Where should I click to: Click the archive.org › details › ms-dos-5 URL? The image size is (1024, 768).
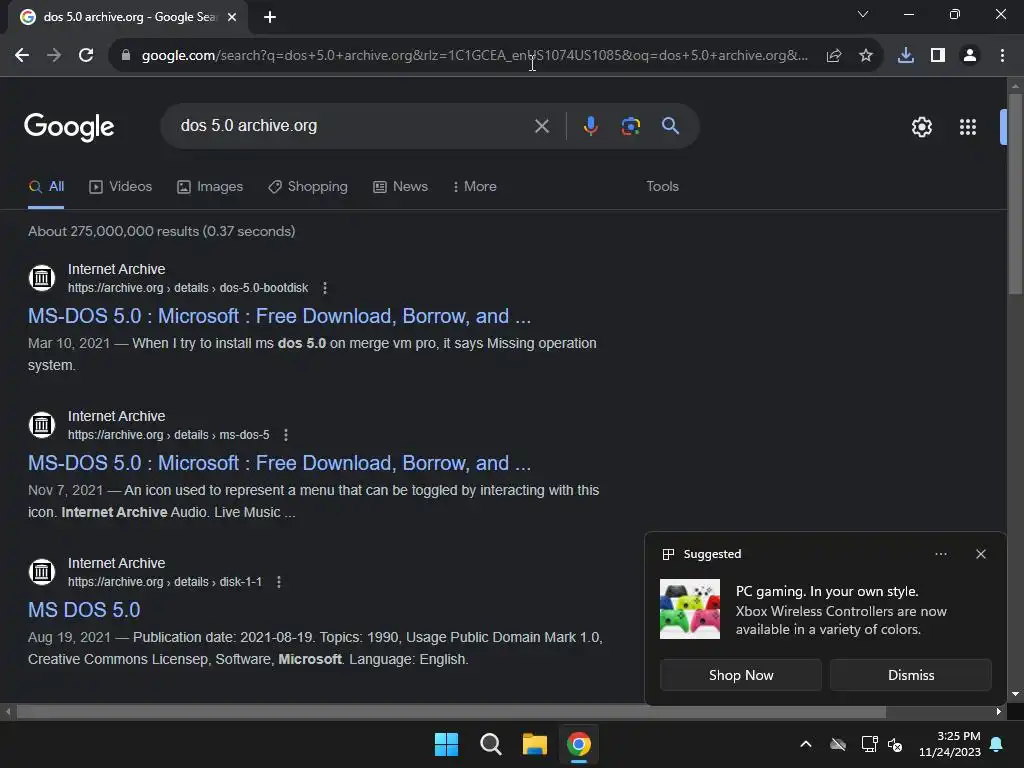point(168,435)
